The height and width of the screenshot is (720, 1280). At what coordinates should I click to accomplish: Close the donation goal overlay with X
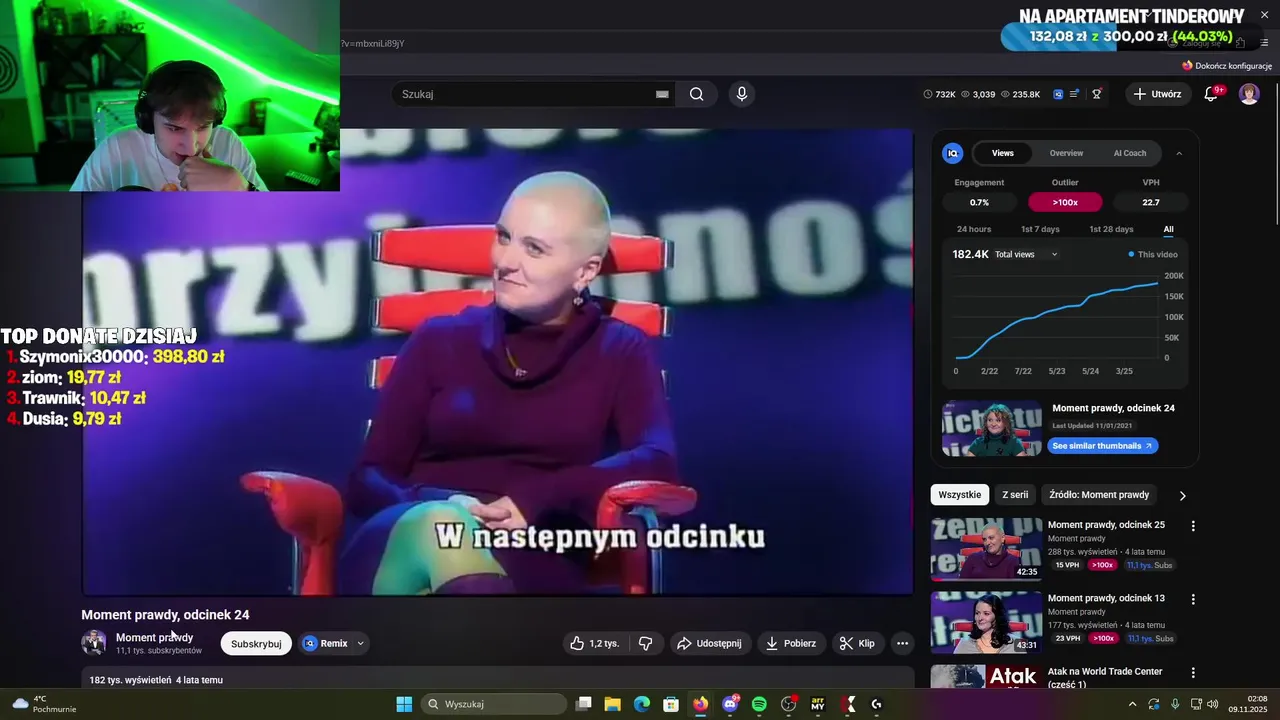point(1264,15)
